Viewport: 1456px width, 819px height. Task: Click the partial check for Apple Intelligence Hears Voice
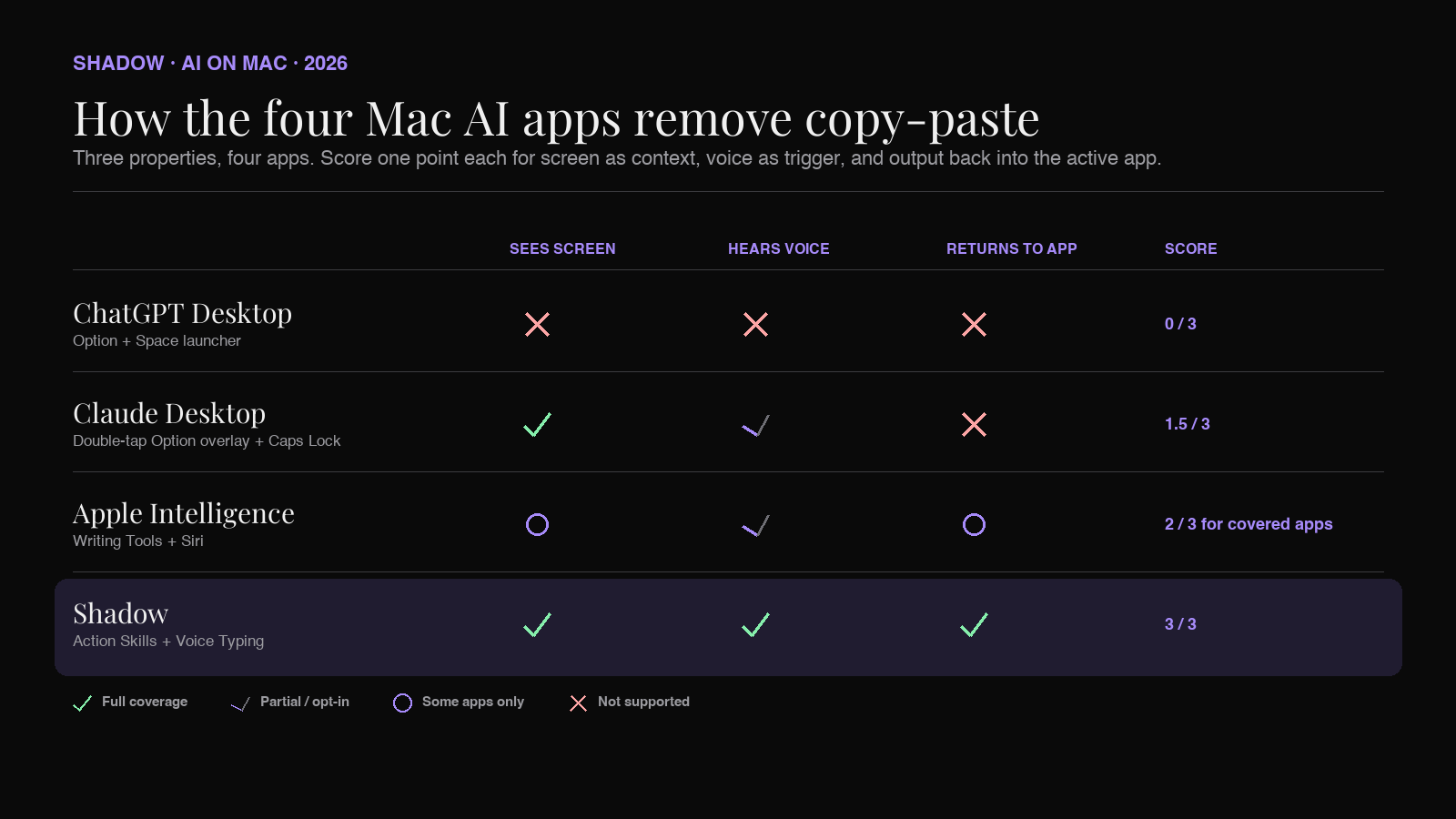[x=755, y=526]
